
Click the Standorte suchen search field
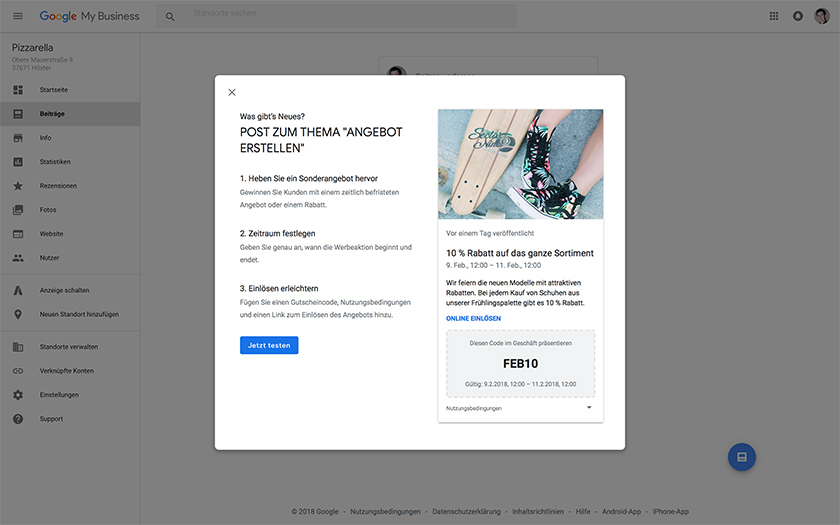pyautogui.click(x=350, y=15)
